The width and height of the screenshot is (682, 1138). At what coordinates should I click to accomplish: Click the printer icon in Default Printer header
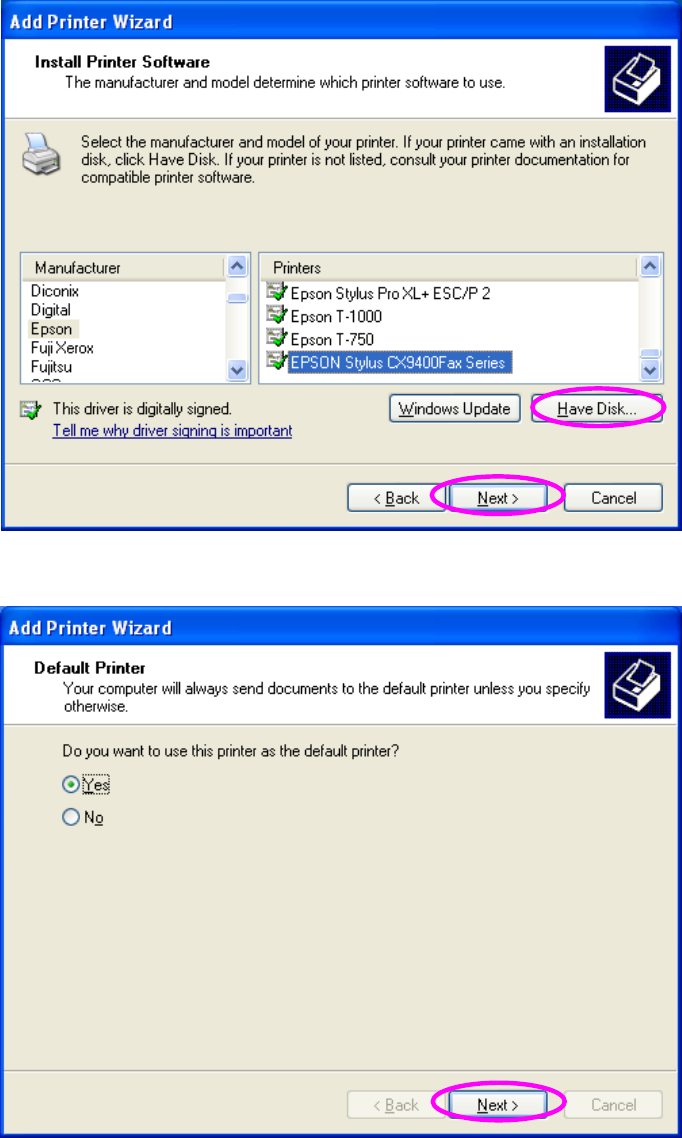638,685
